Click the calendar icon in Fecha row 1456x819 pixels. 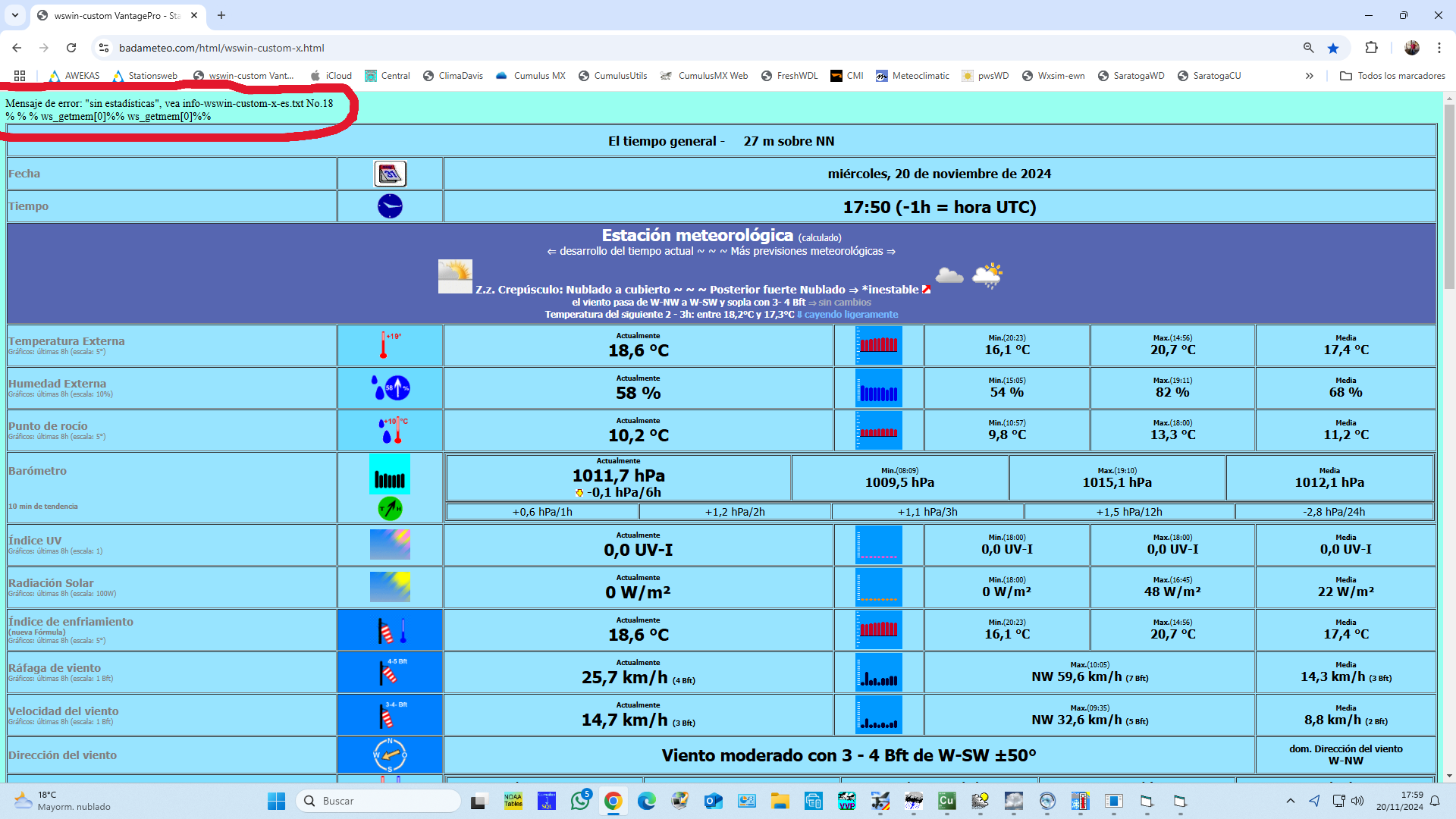[x=390, y=174]
